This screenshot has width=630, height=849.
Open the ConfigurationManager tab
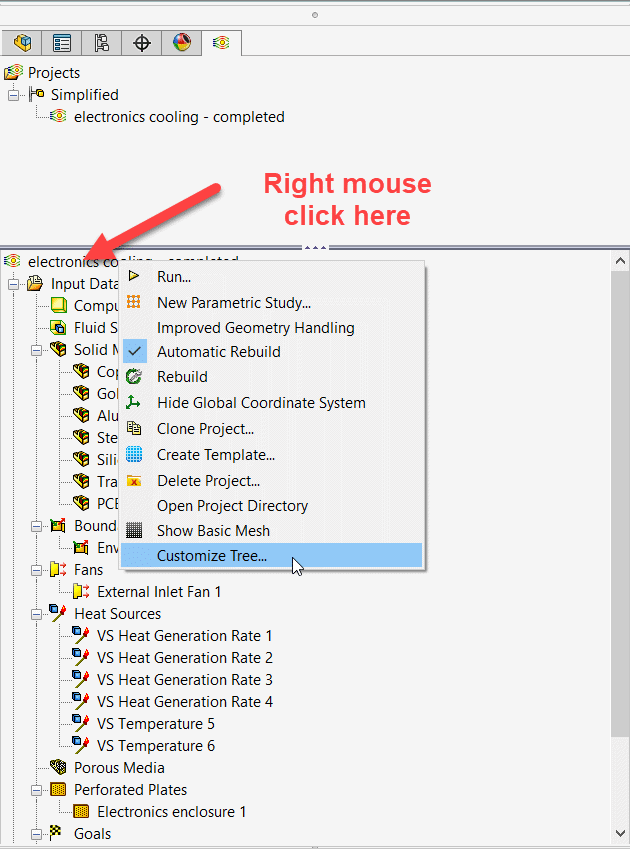pos(102,43)
